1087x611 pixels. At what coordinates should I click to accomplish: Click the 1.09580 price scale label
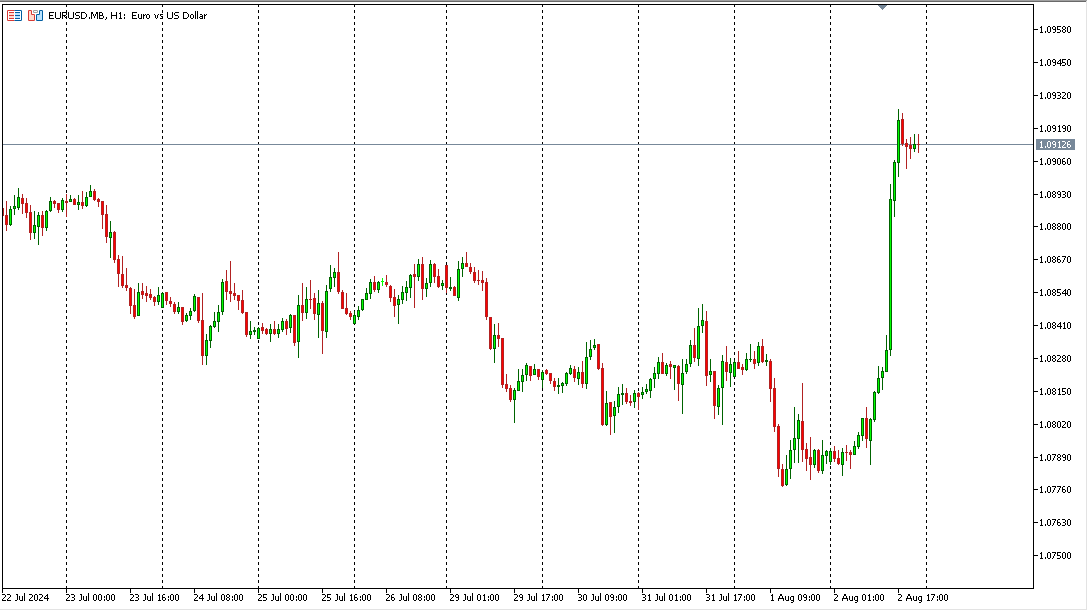click(x=1054, y=30)
